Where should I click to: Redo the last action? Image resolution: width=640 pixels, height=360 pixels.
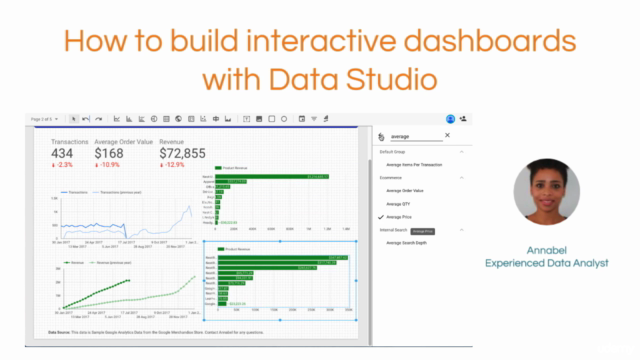pyautogui.click(x=98, y=119)
